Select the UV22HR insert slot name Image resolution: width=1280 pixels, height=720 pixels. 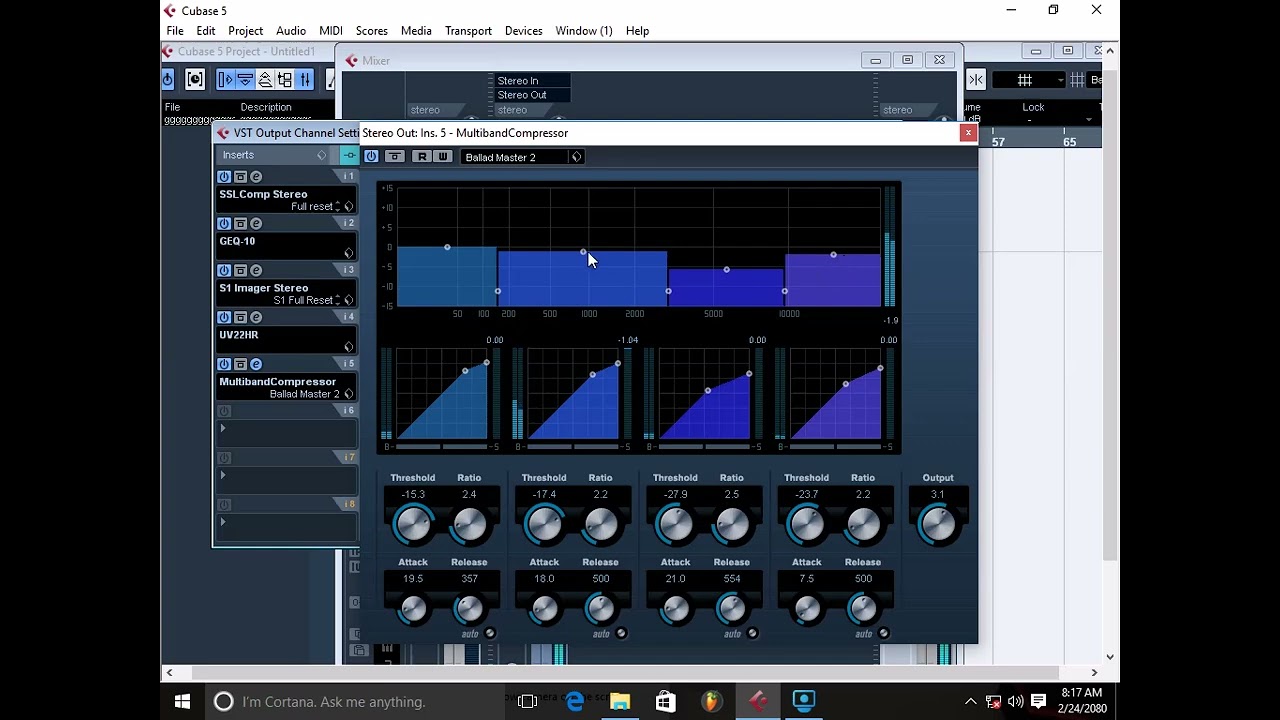(x=239, y=335)
